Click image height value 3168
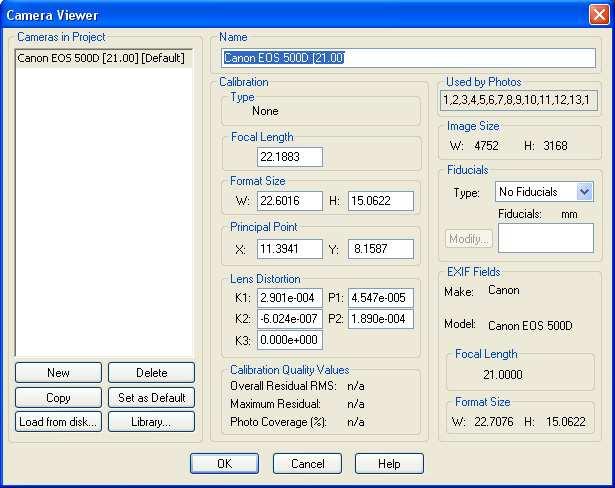Viewport: 615px width, 488px height. [x=555, y=146]
